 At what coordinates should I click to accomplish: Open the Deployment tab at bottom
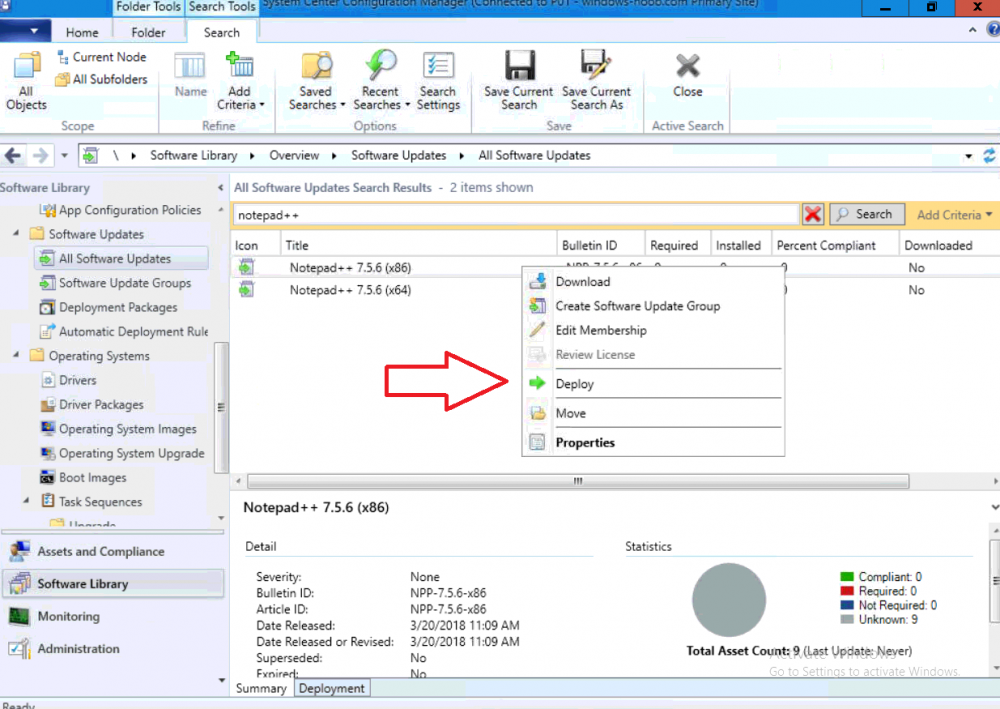tap(332, 689)
